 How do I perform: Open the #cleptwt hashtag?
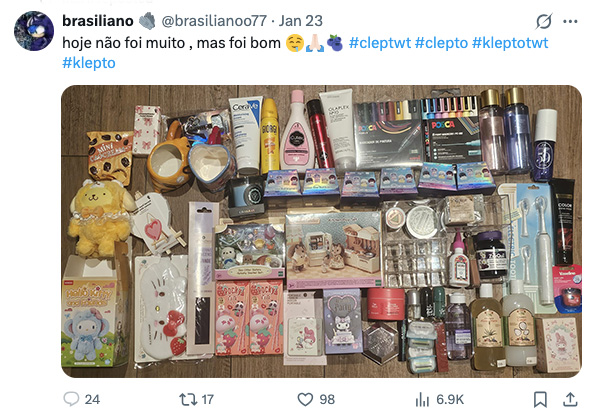[x=380, y=43]
